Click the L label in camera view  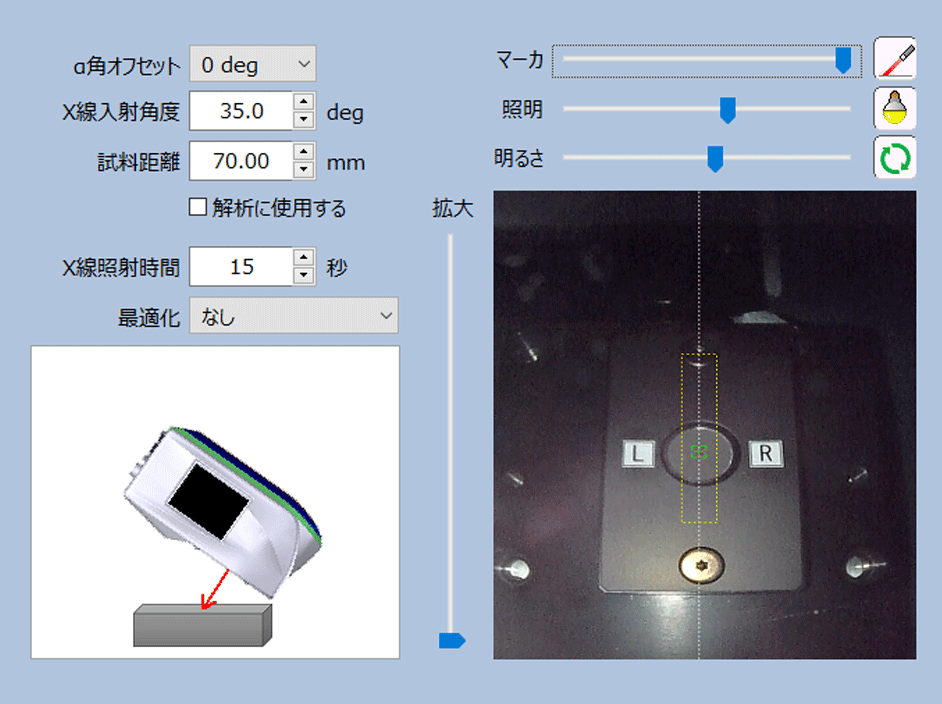(638, 454)
